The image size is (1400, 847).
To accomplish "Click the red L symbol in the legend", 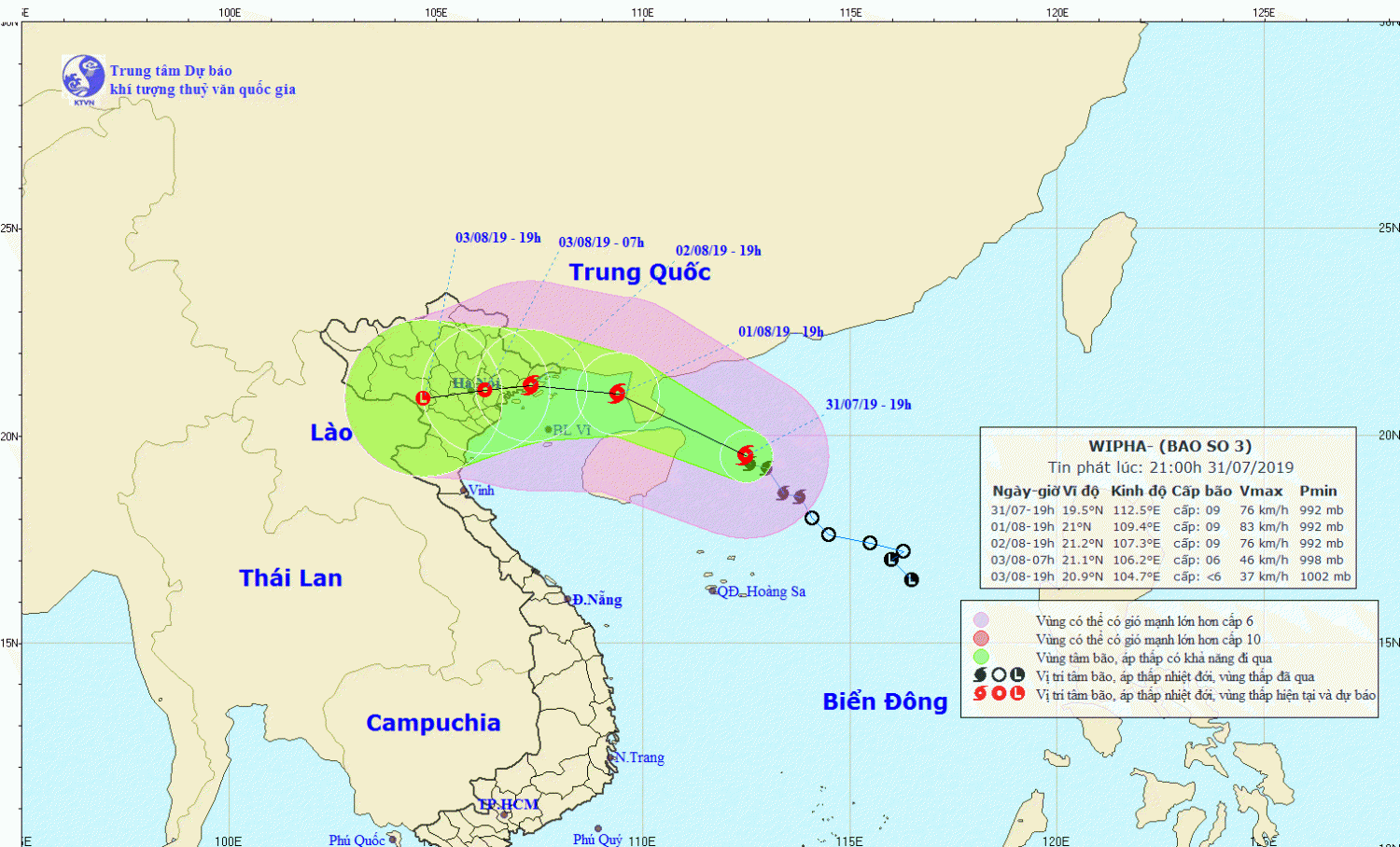I will click(x=1017, y=693).
